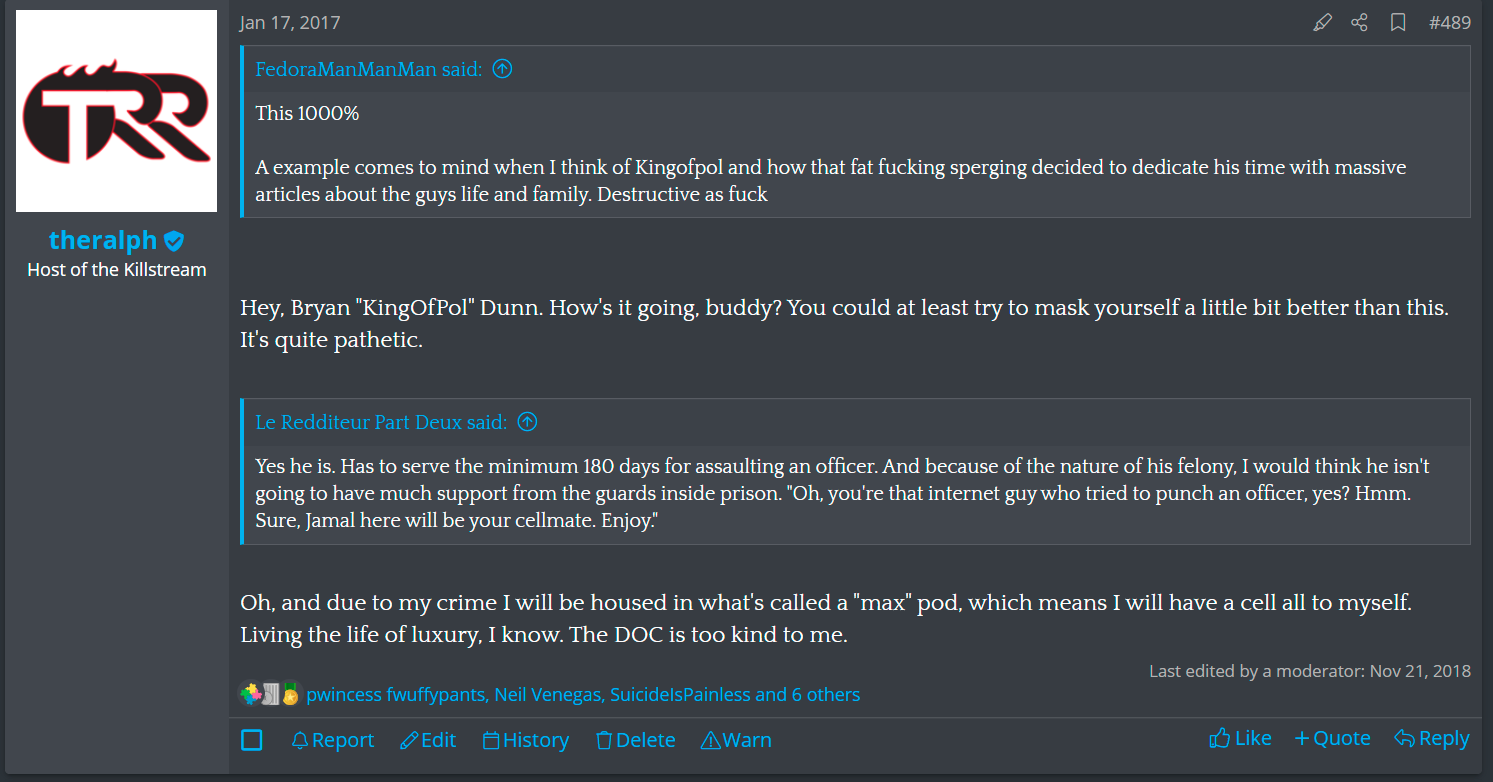
Task: Like the post
Action: coord(1240,737)
